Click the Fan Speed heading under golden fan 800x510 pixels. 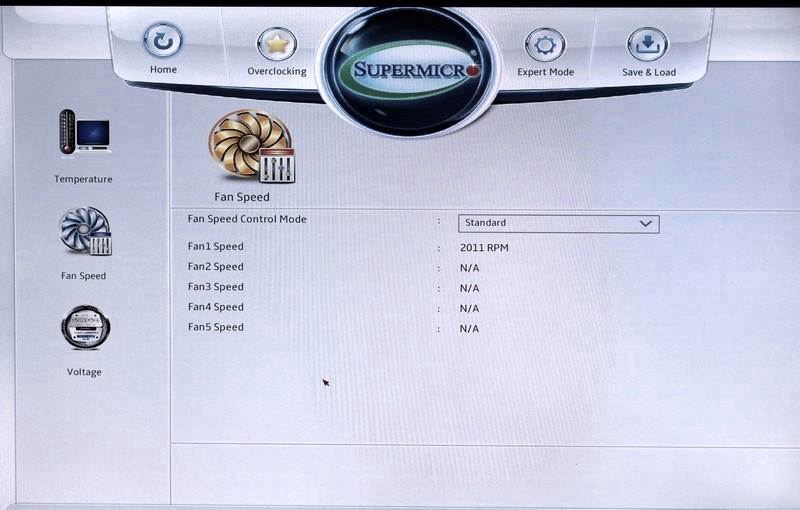point(242,197)
